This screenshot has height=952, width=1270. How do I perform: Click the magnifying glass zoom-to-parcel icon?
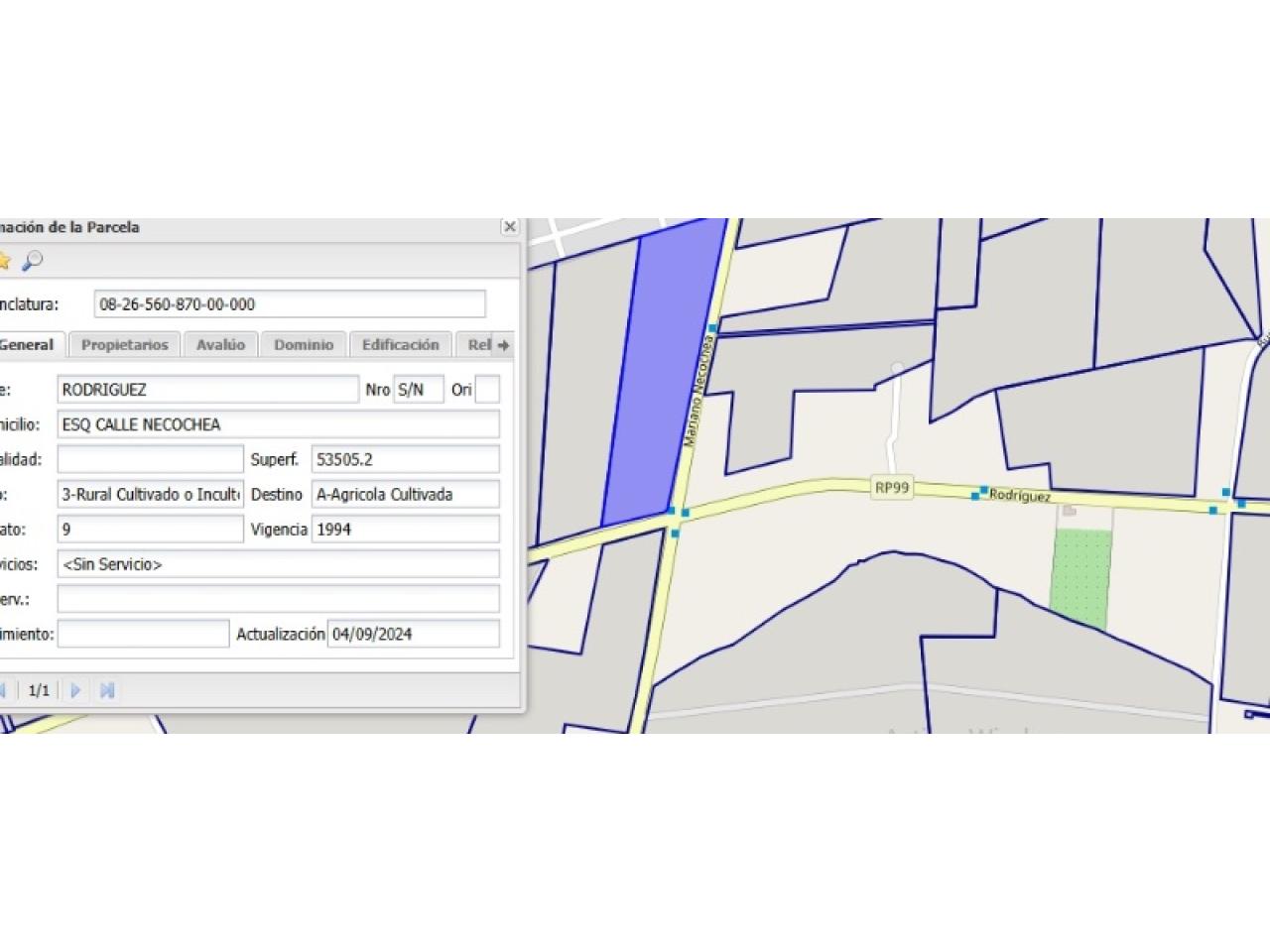coord(33,261)
